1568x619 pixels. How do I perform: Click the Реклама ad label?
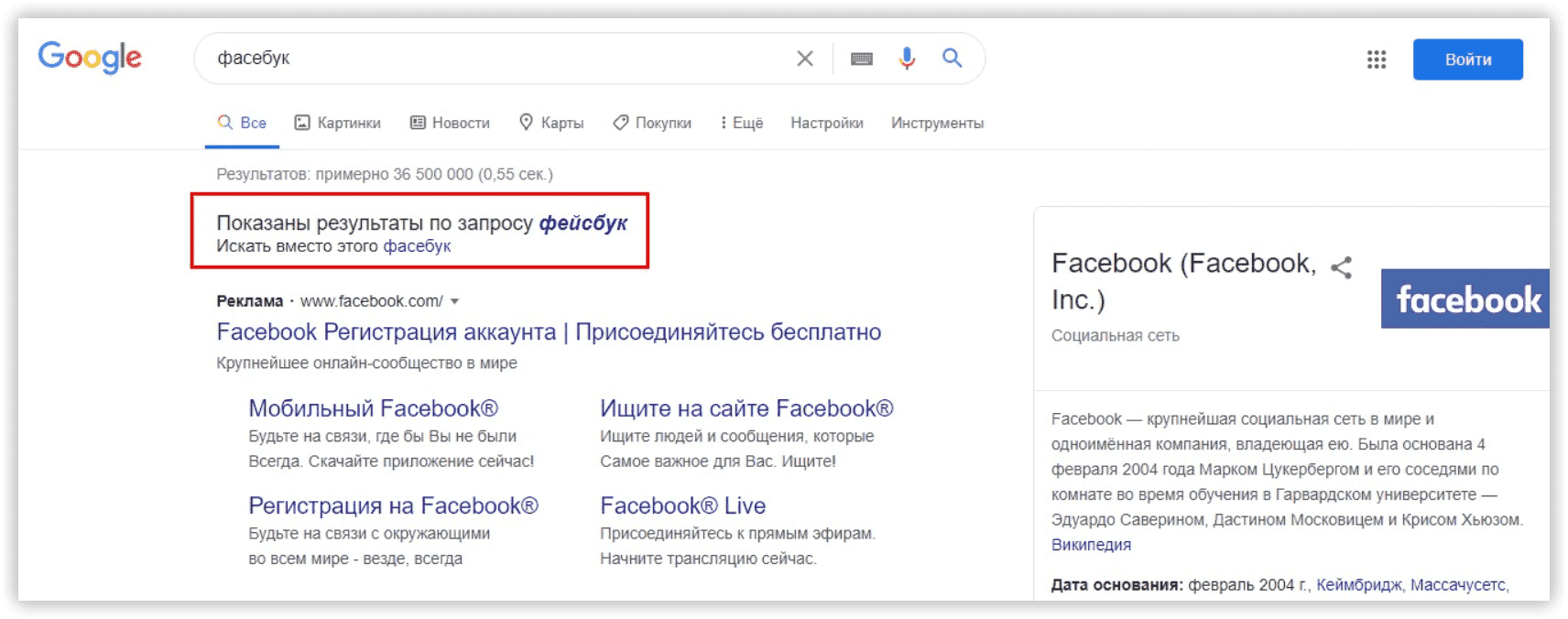(x=250, y=301)
